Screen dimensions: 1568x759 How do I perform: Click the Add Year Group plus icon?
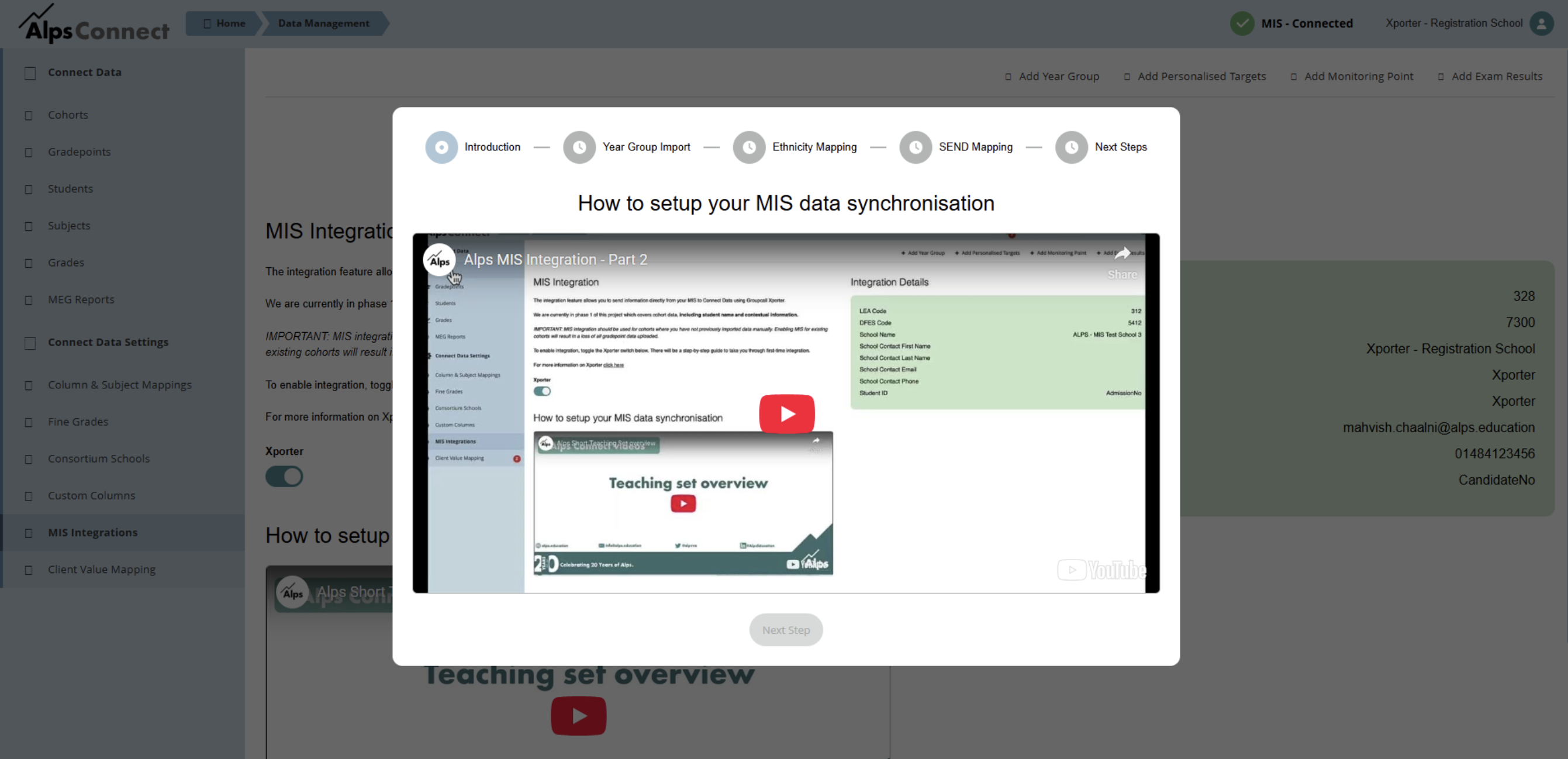[1008, 77]
